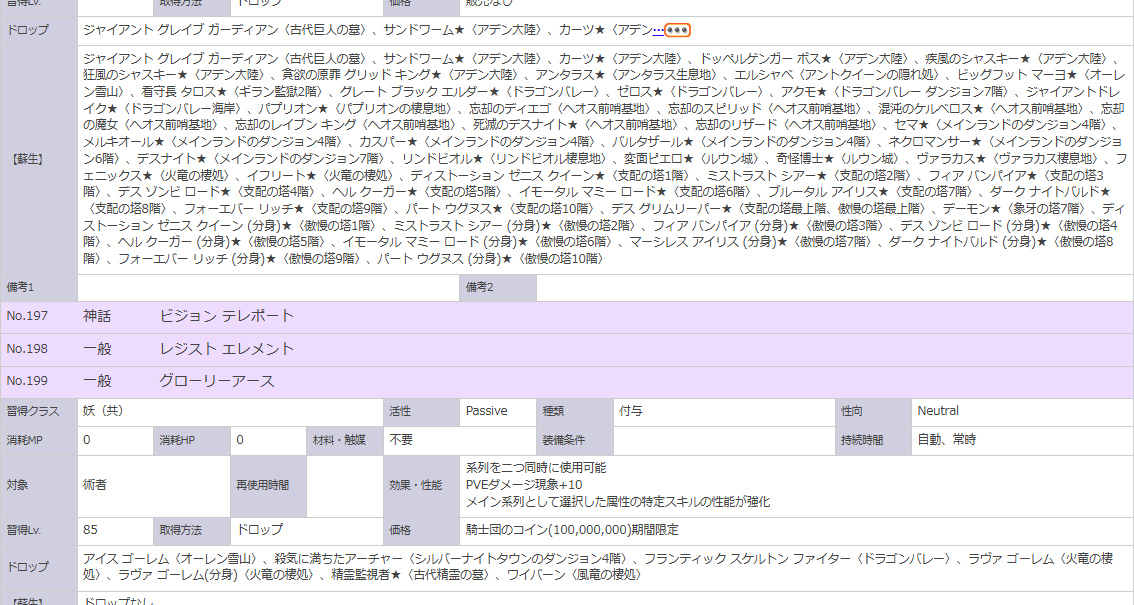Viewport: 1134px width, 605px height.
Task: Click the 材料・触媒 header cell
Action: pyautogui.click(x=344, y=440)
